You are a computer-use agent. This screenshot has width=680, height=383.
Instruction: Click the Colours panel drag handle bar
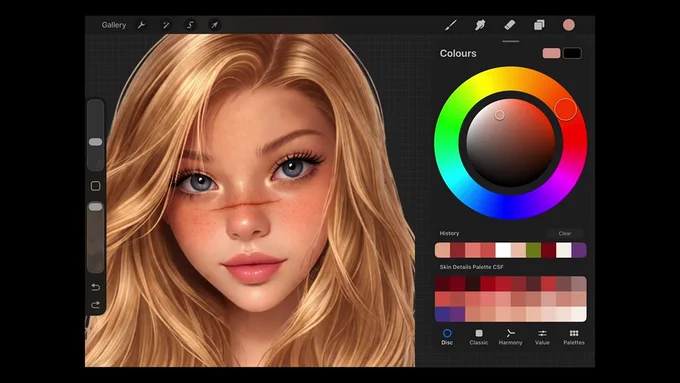pyautogui.click(x=510, y=41)
